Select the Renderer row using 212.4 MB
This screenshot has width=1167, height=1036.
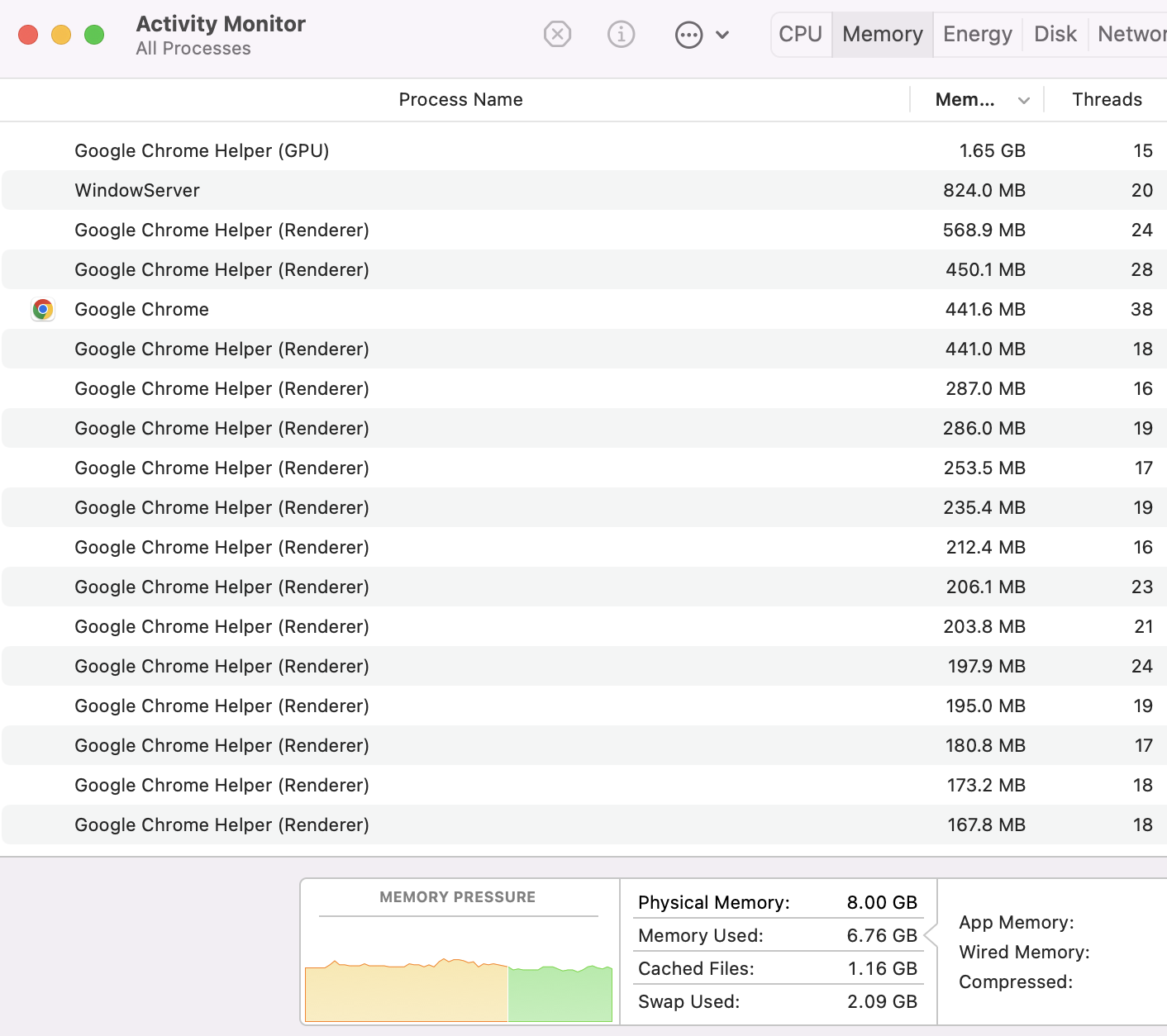tap(583, 547)
